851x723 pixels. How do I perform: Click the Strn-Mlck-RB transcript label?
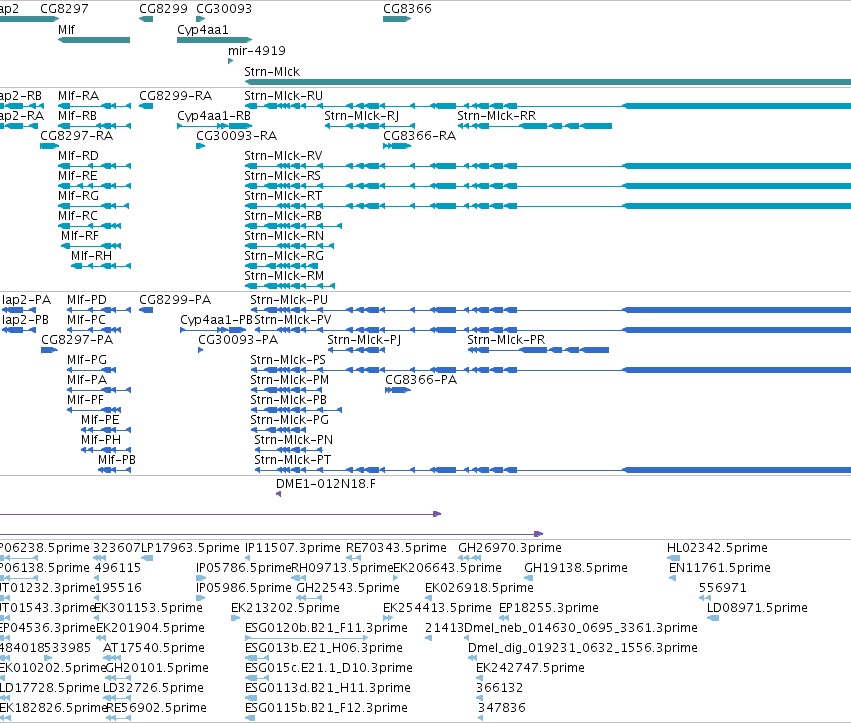(283, 215)
